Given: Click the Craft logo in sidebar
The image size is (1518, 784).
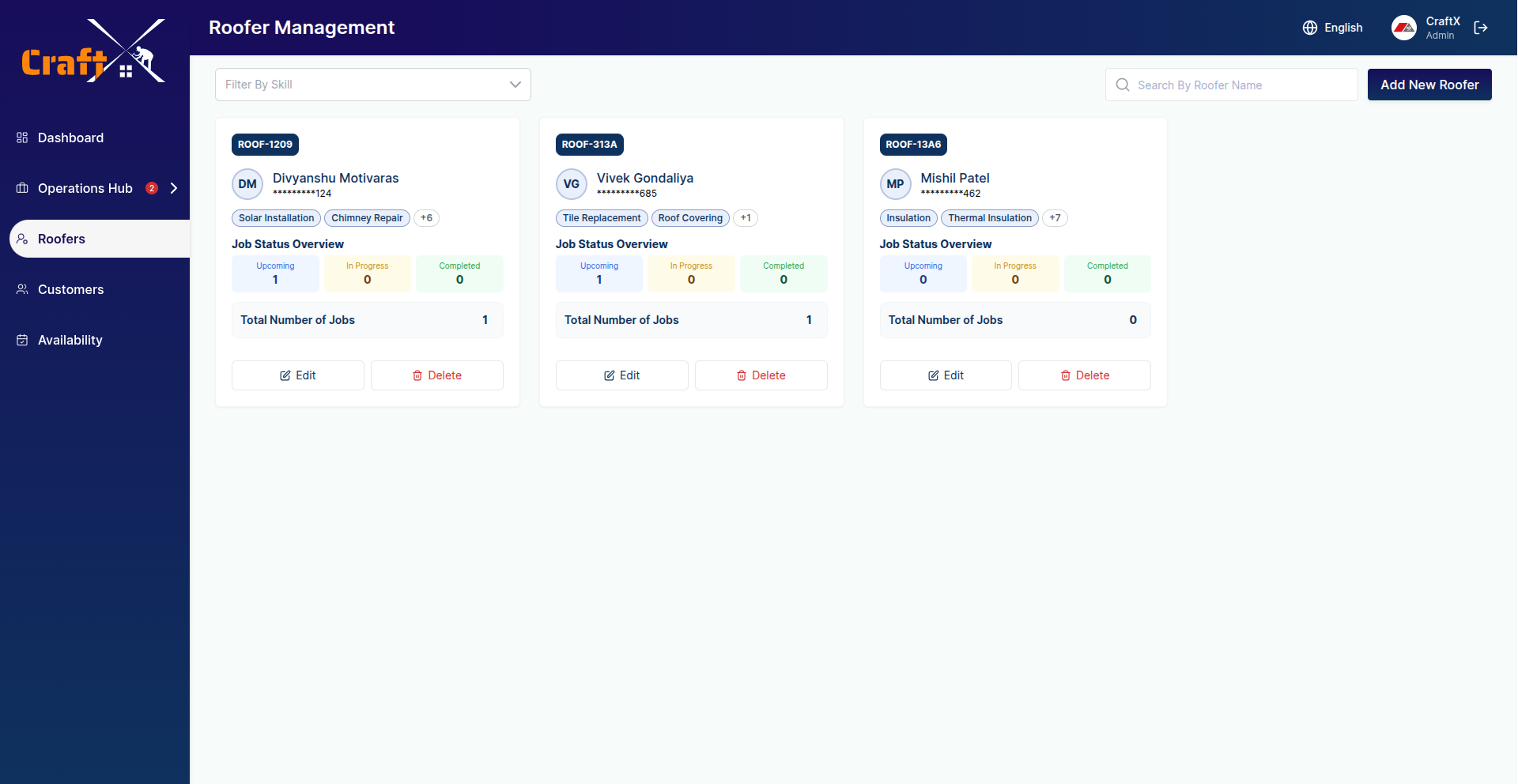Looking at the screenshot, I should click(x=94, y=52).
